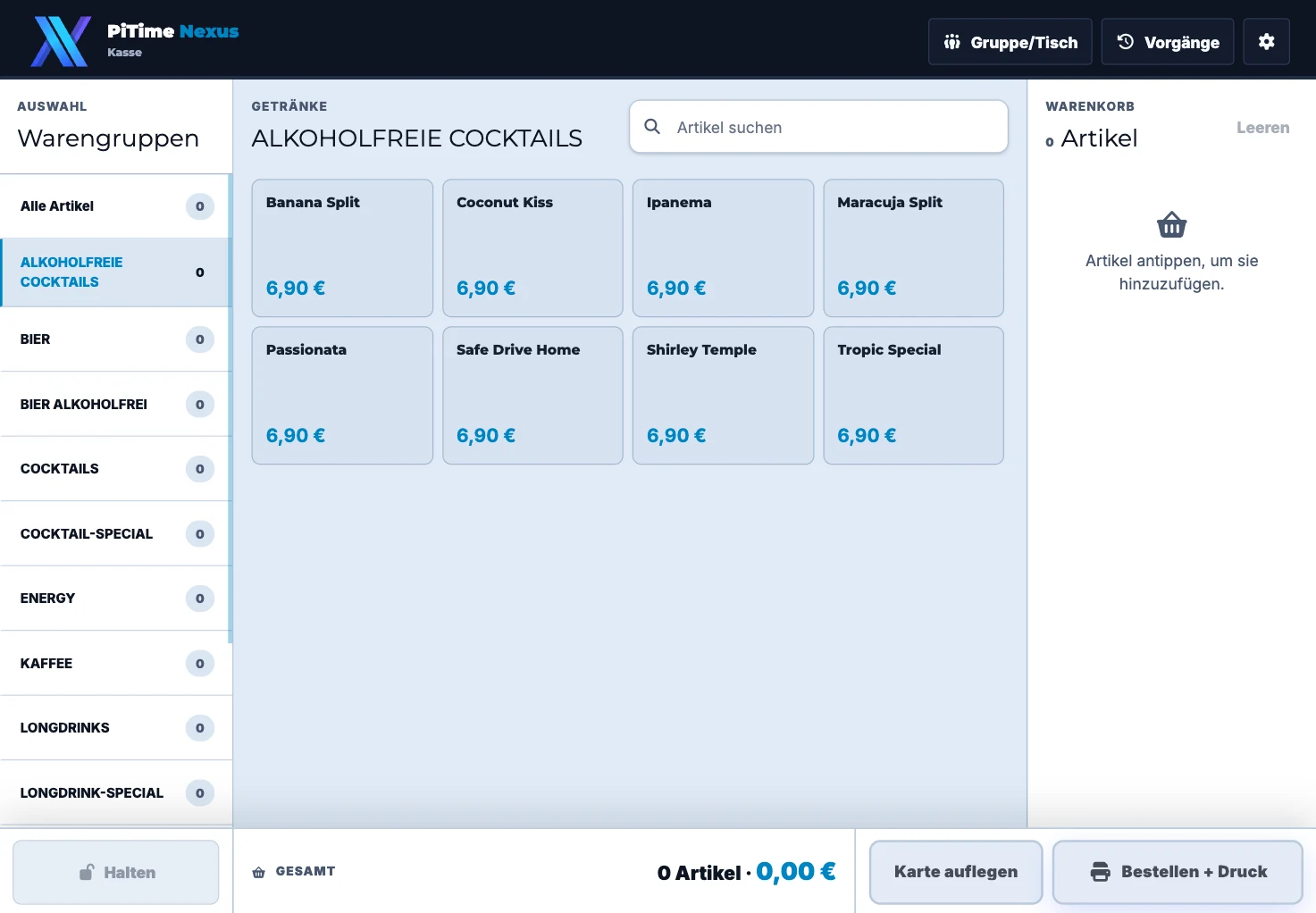Add Coconut Kiss to the cart

[x=532, y=248]
